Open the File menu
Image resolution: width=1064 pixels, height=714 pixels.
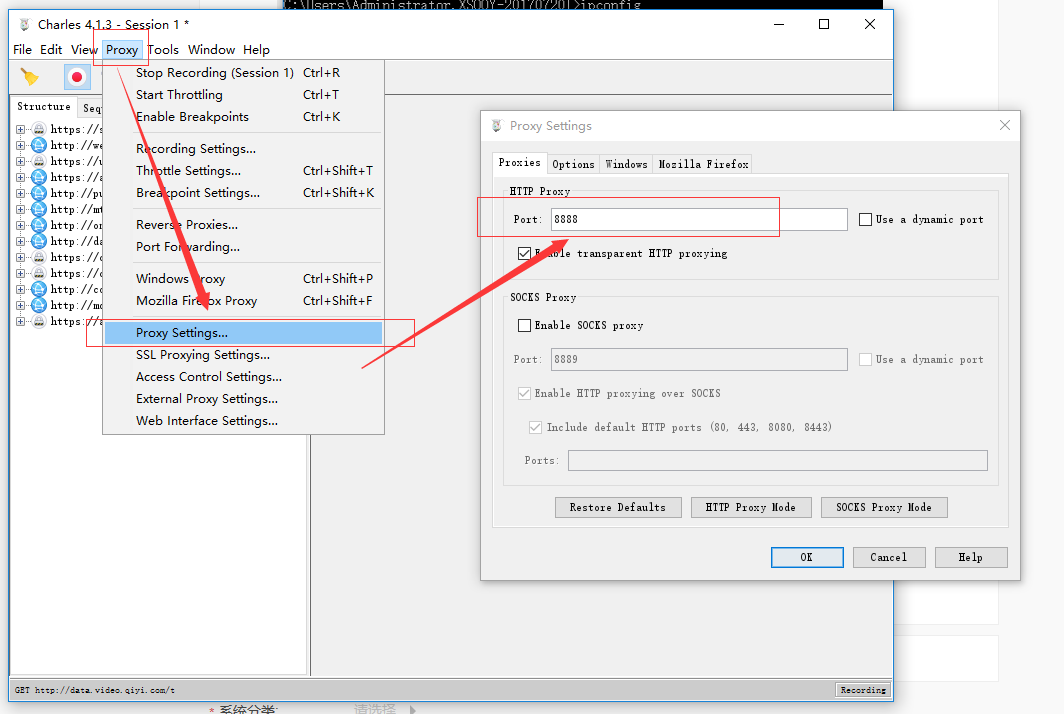pos(22,50)
